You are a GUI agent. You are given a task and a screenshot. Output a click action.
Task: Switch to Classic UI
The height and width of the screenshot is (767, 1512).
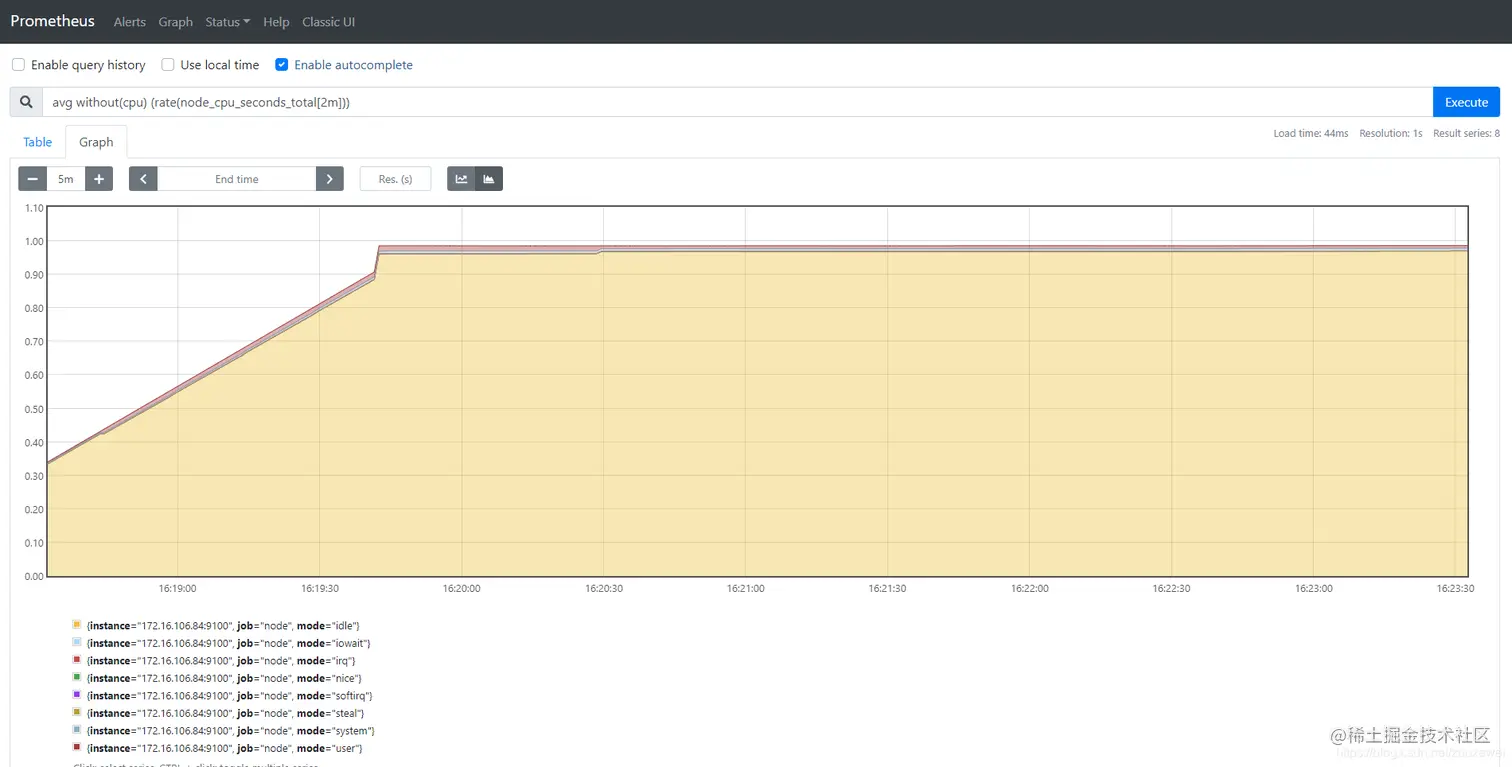pos(329,22)
